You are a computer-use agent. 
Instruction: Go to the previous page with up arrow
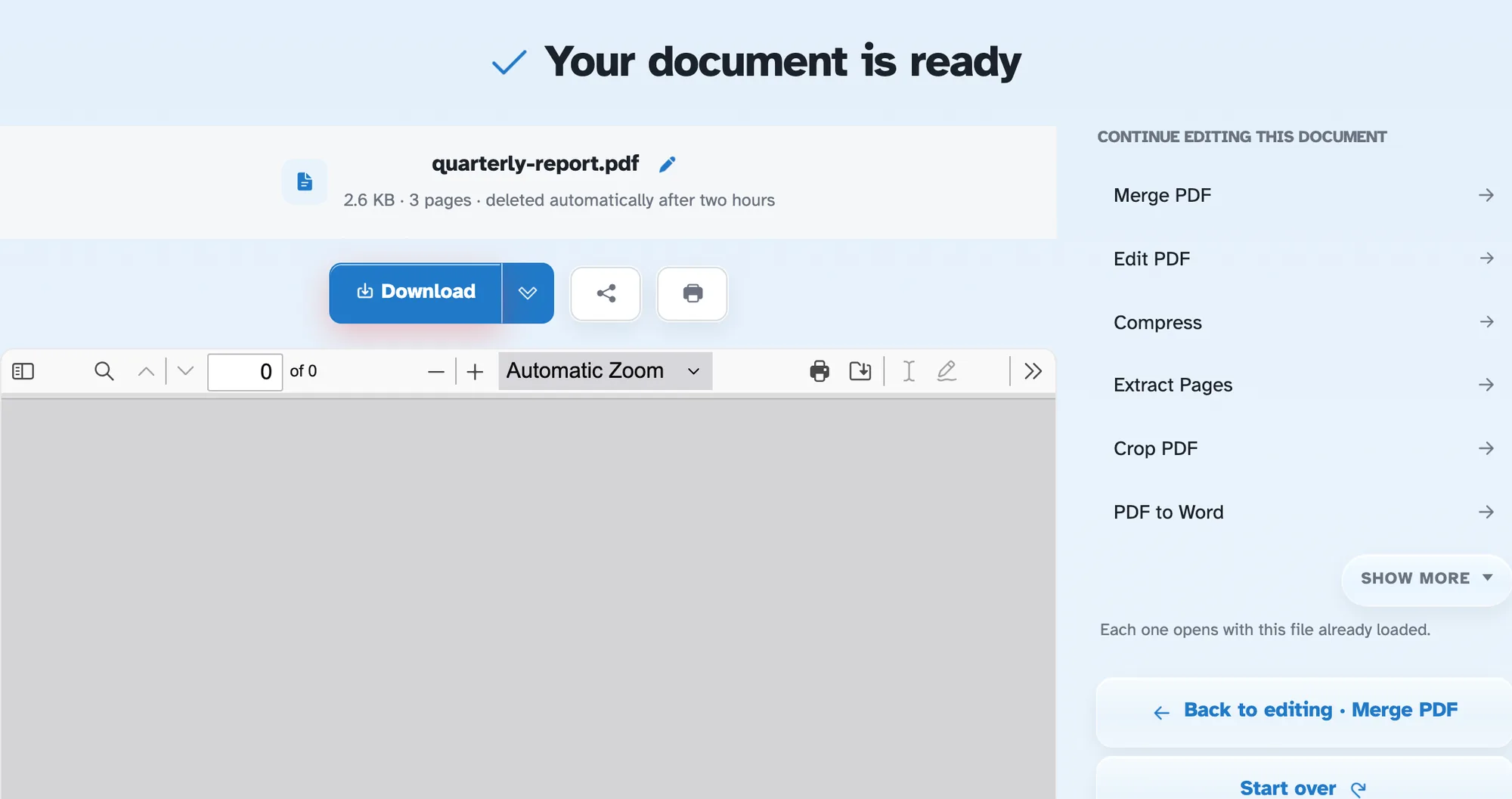point(146,371)
